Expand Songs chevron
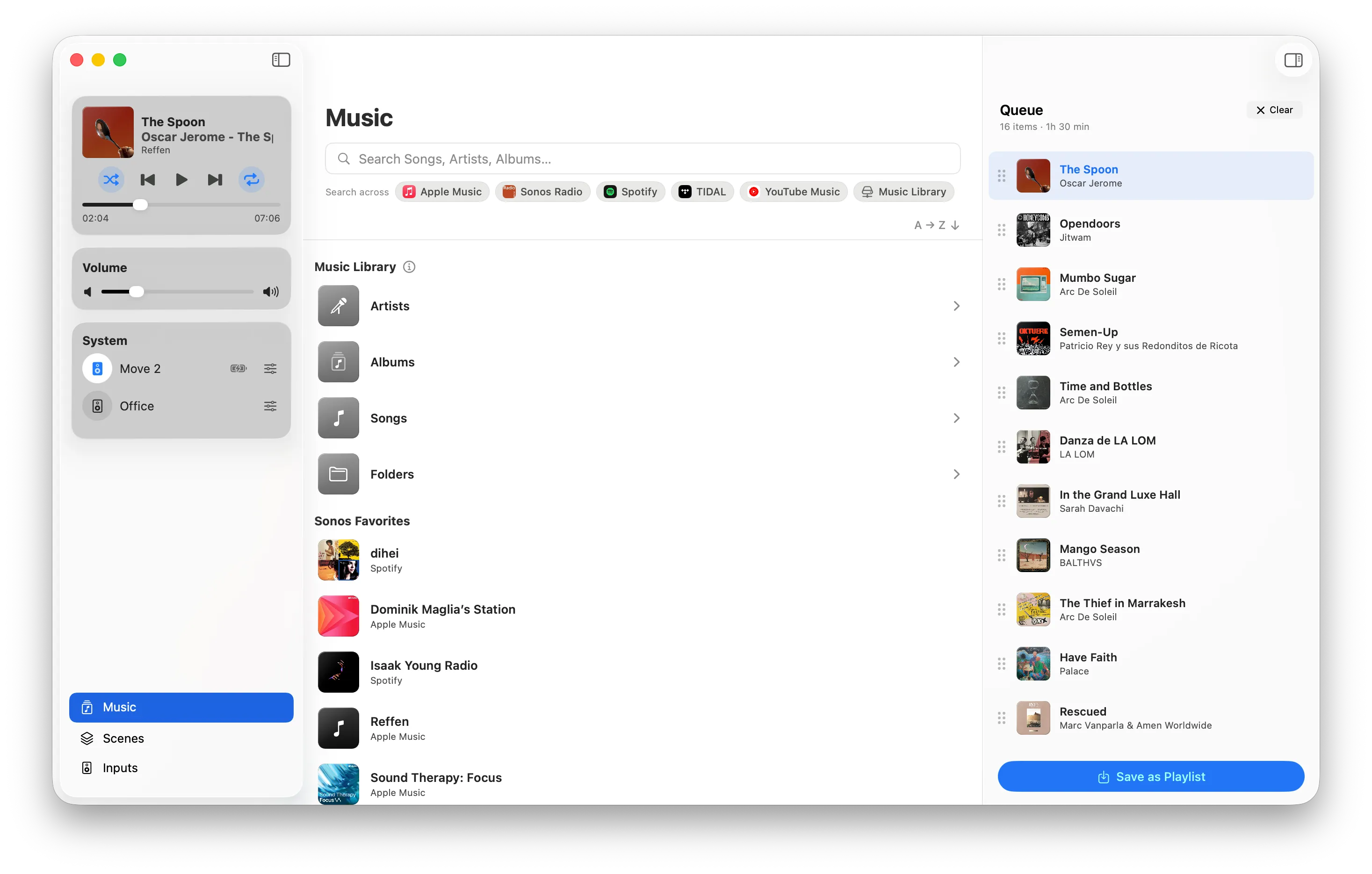 tap(957, 418)
